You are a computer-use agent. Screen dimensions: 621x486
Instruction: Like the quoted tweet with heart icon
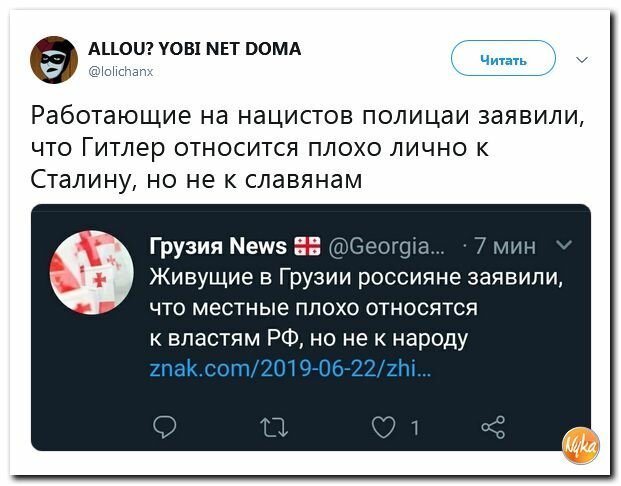[383, 427]
